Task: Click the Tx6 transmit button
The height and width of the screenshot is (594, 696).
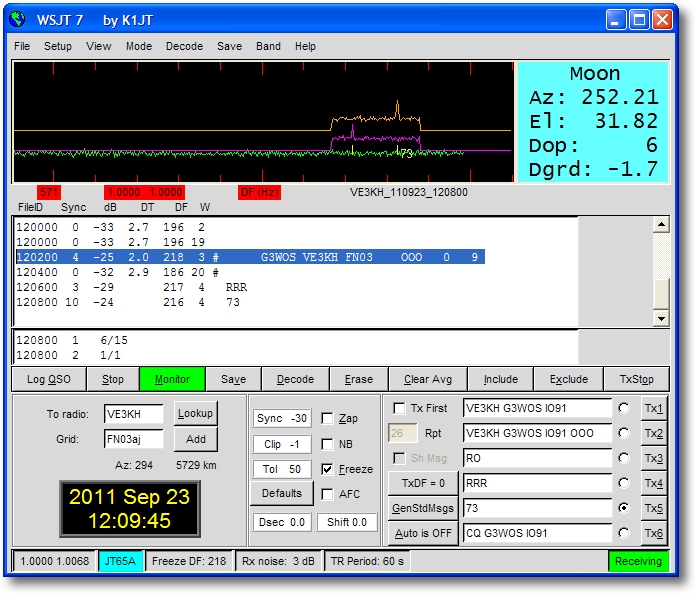Action: click(x=654, y=533)
